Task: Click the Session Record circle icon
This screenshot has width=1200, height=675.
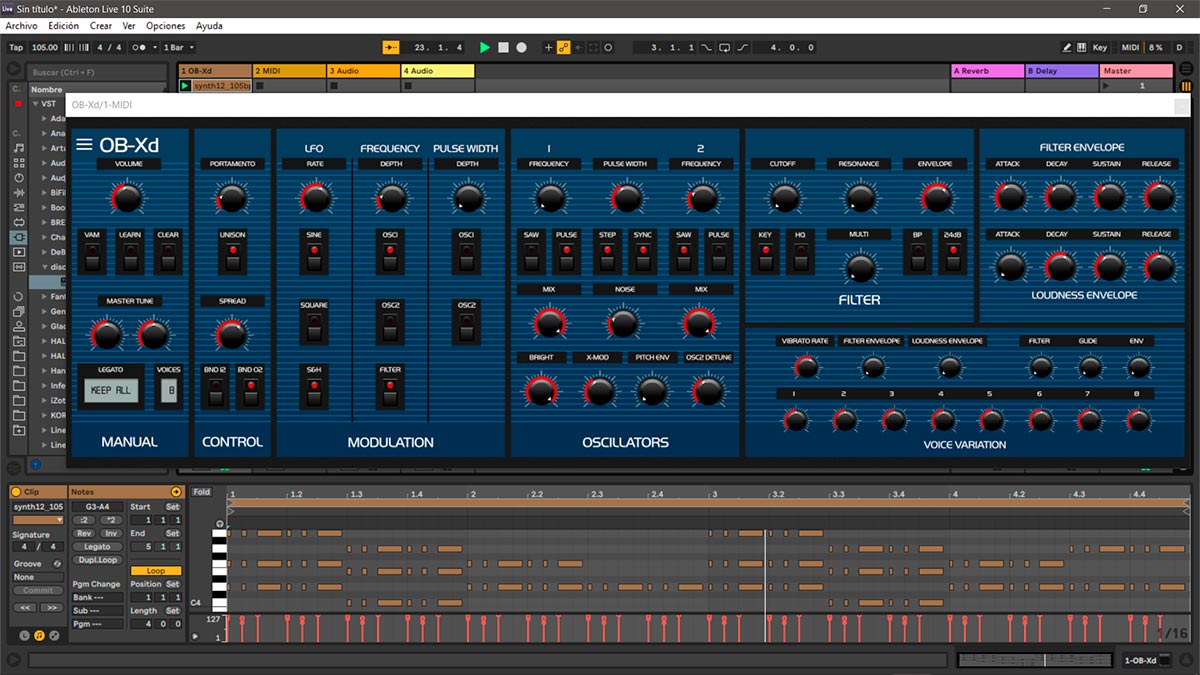Action: click(x=608, y=47)
